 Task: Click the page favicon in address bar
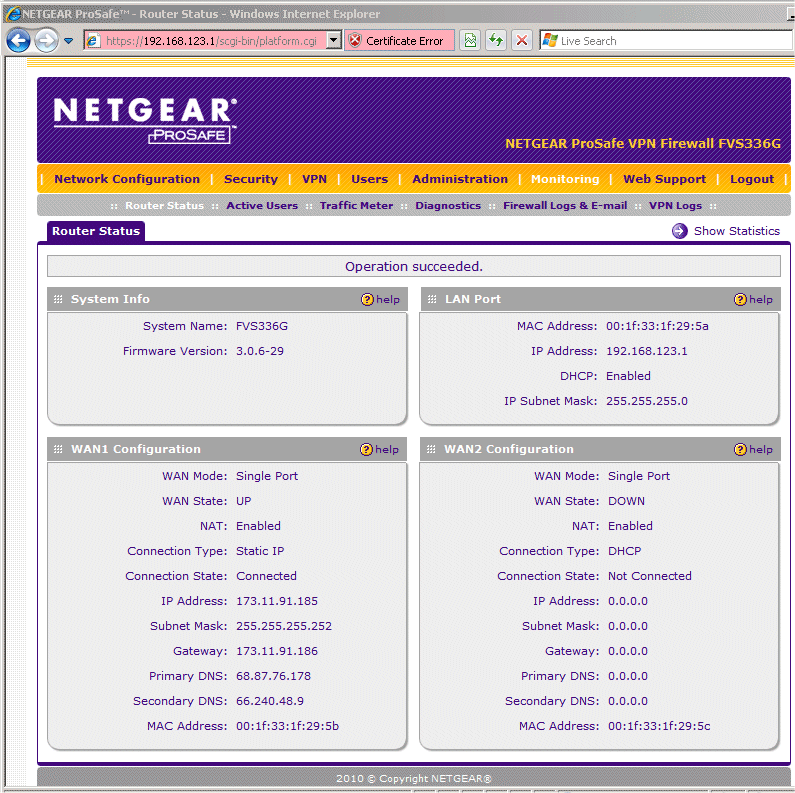(93, 41)
